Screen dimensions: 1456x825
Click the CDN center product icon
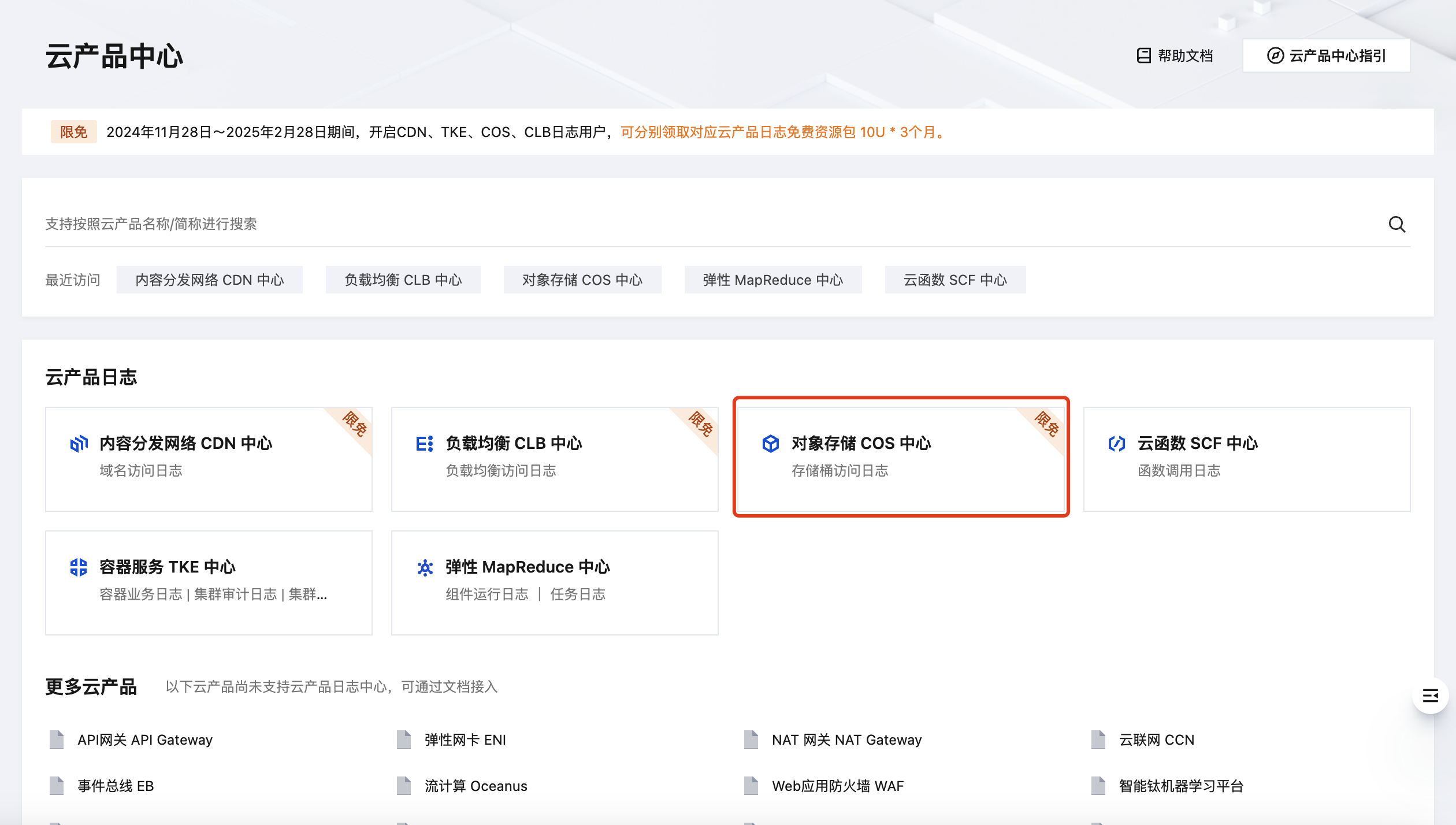pyautogui.click(x=79, y=444)
